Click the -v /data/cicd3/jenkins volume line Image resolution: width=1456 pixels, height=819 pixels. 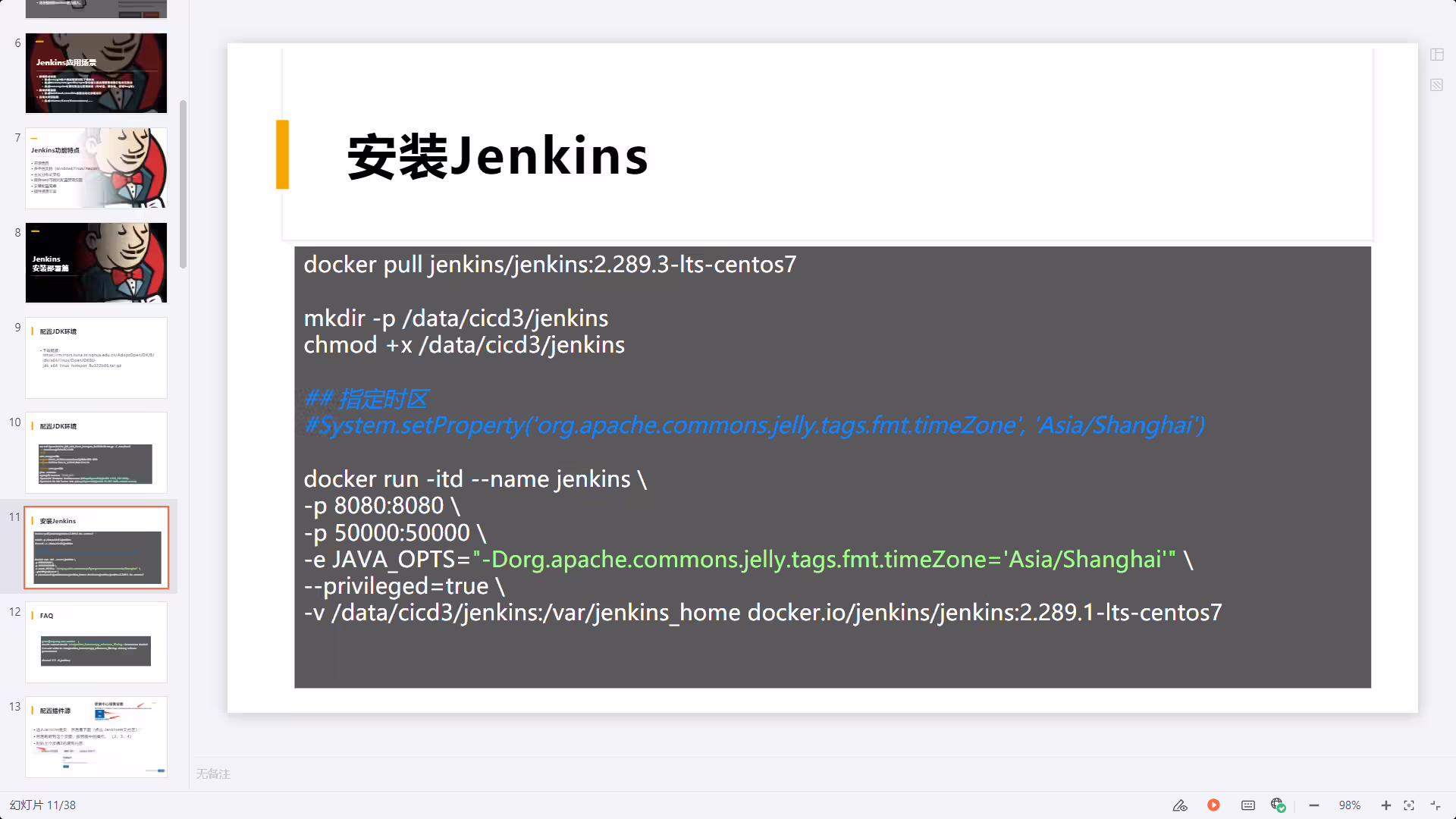click(763, 613)
